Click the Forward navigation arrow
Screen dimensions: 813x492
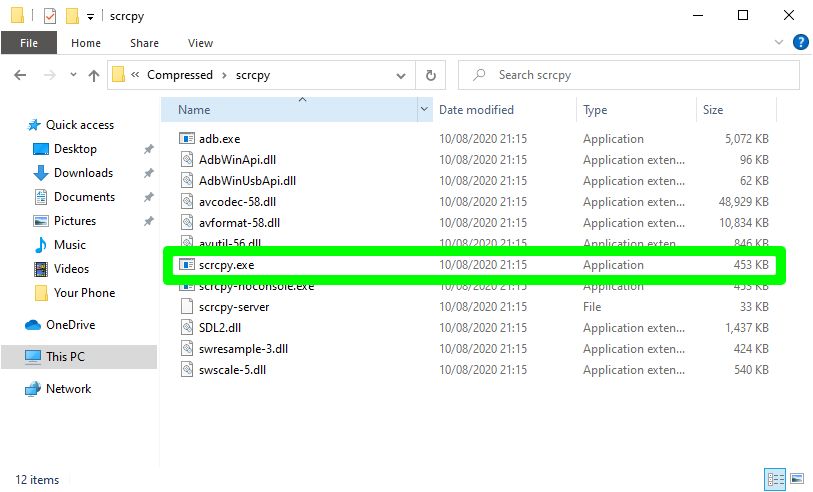click(49, 75)
